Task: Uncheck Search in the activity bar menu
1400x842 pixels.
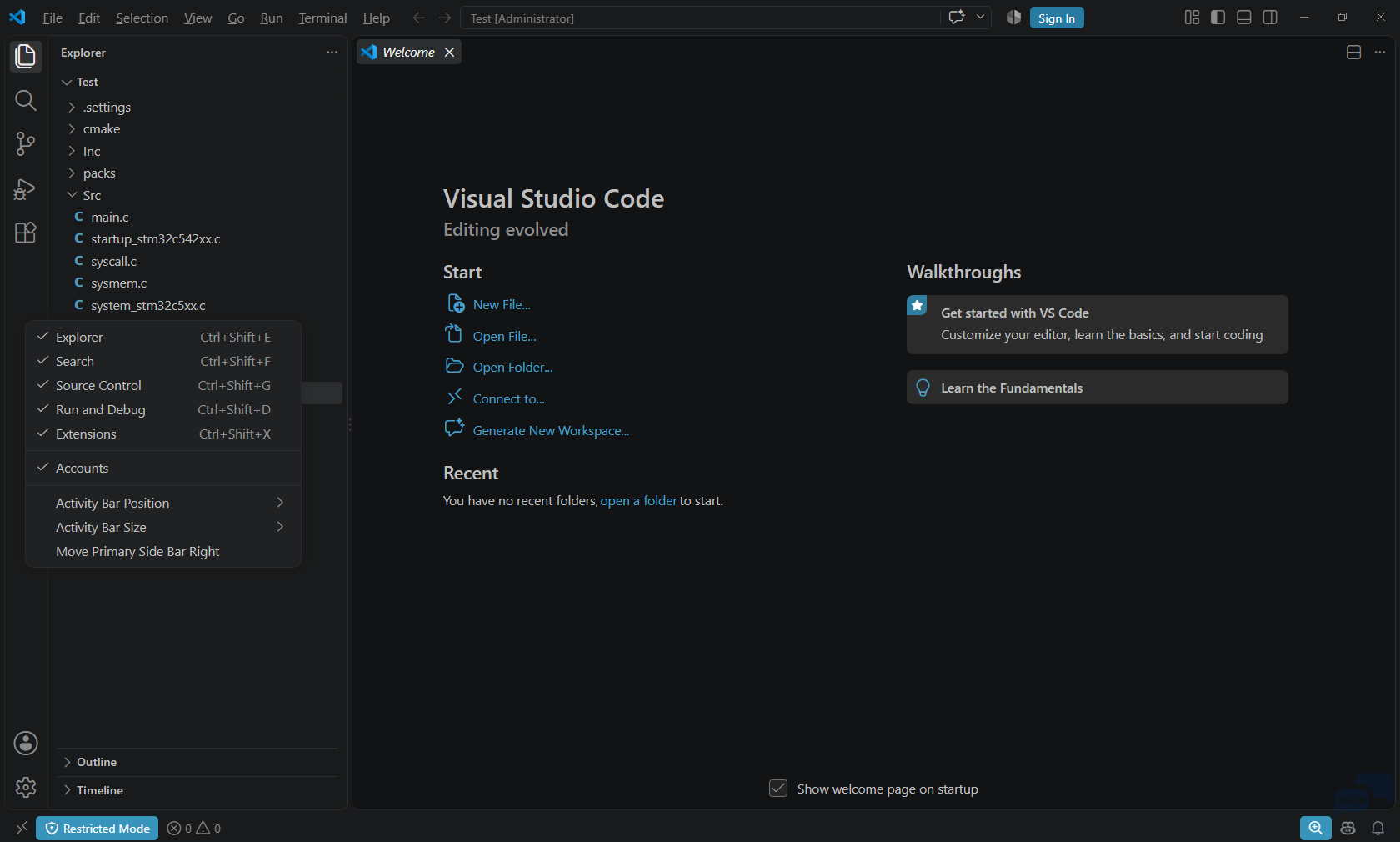Action: tap(163, 361)
